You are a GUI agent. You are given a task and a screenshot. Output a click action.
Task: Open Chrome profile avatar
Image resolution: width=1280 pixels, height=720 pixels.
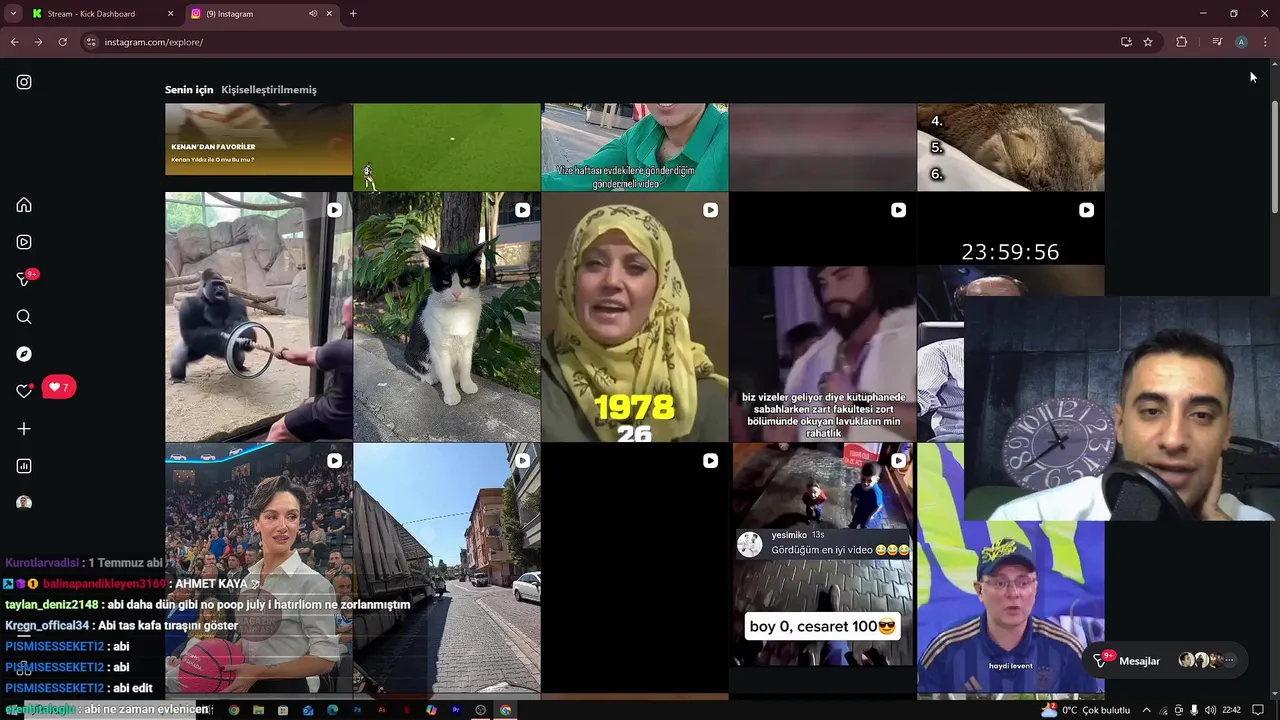click(x=1241, y=42)
